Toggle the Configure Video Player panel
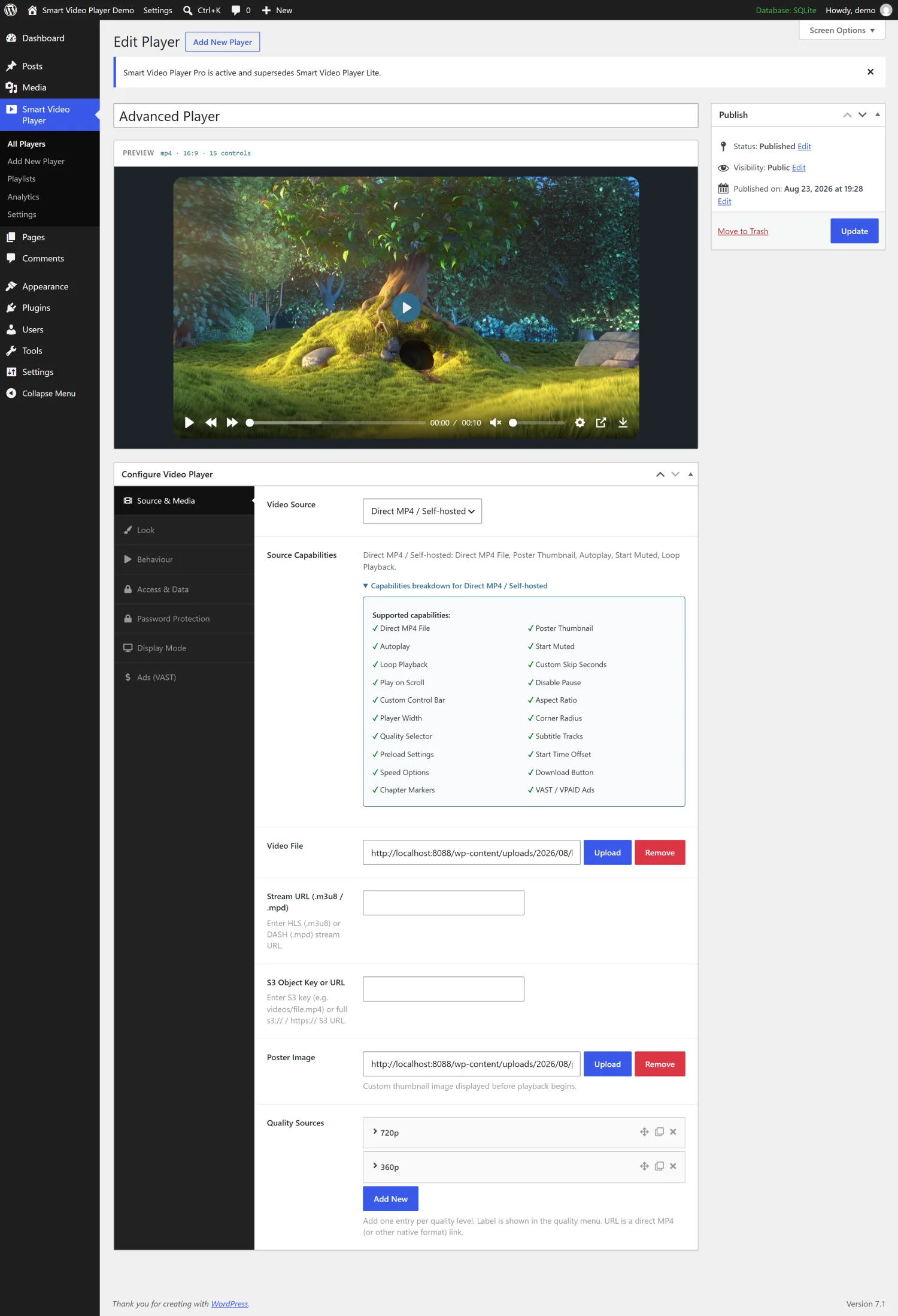This screenshot has width=898, height=1316. (690, 474)
